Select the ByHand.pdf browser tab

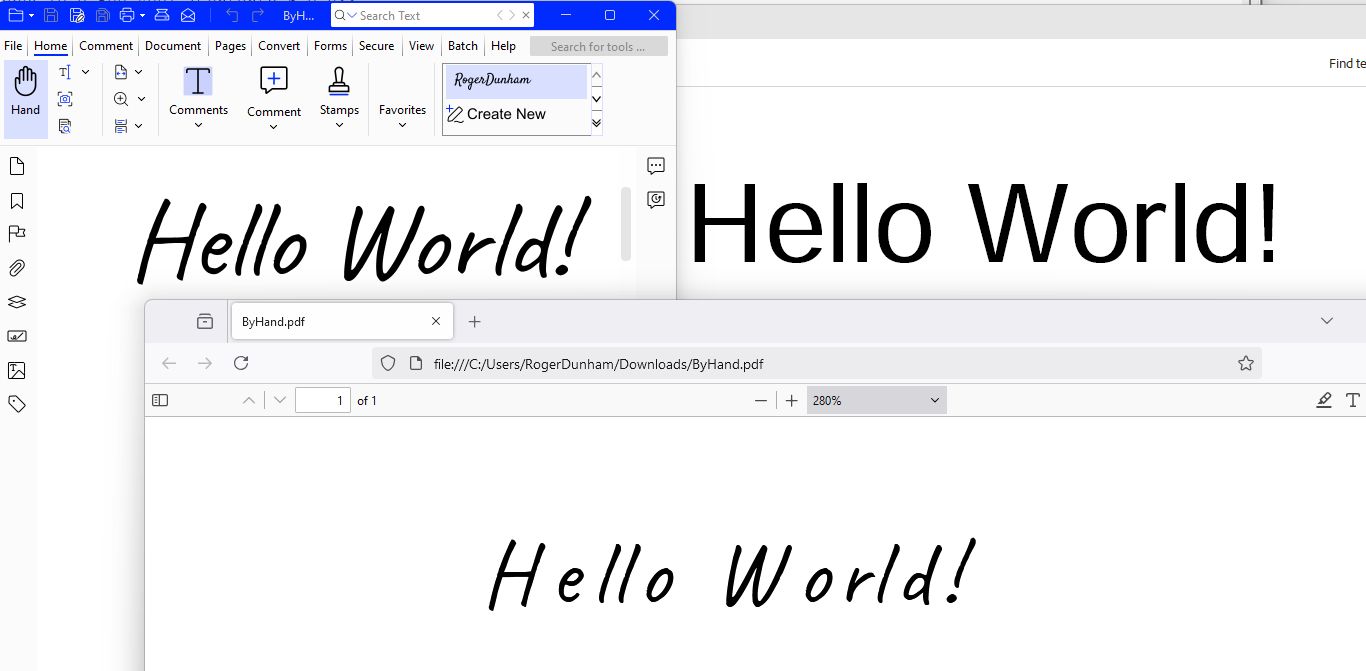342,321
